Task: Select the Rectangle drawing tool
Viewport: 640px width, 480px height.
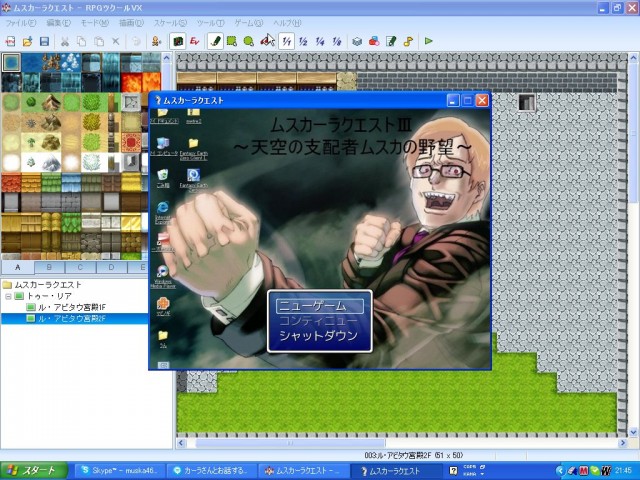Action: [232, 41]
